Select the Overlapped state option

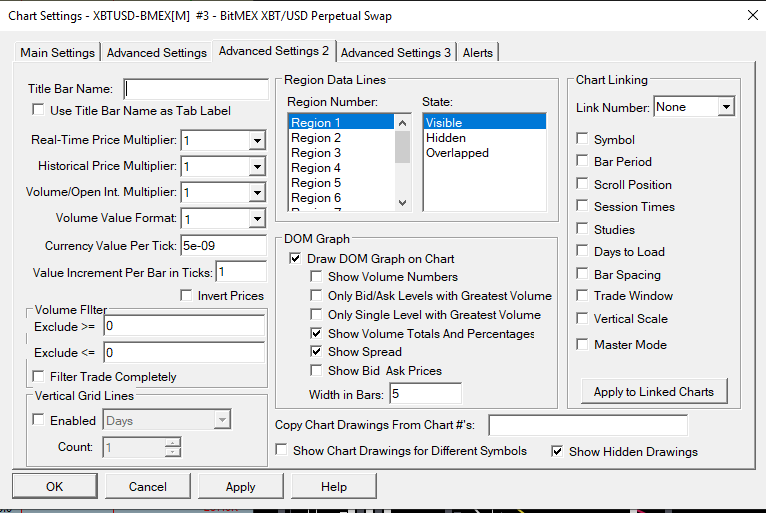pos(485,153)
